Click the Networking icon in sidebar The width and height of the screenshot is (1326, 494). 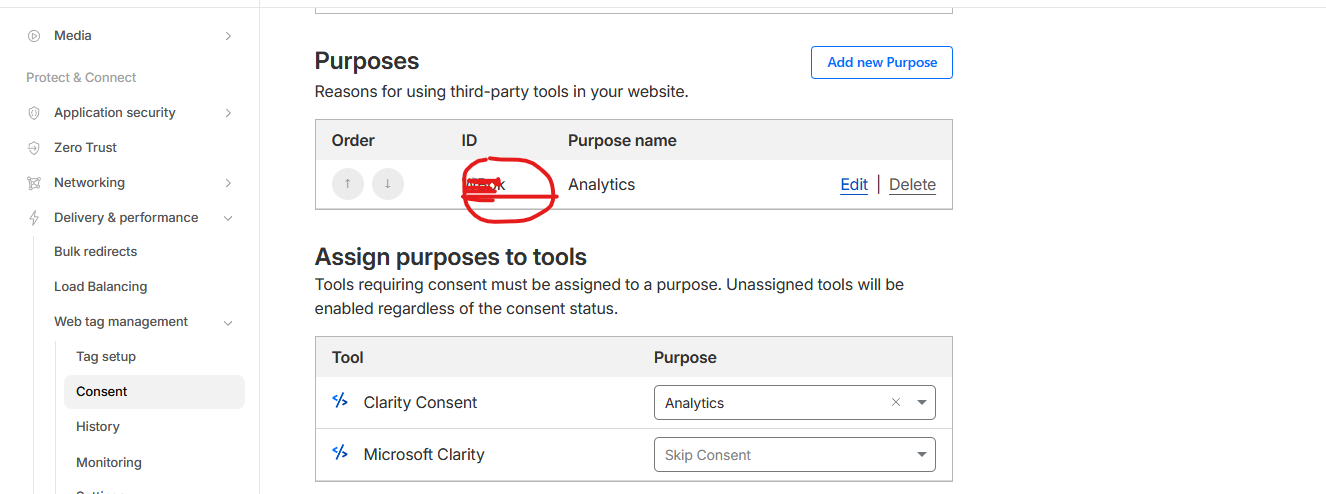(34, 183)
